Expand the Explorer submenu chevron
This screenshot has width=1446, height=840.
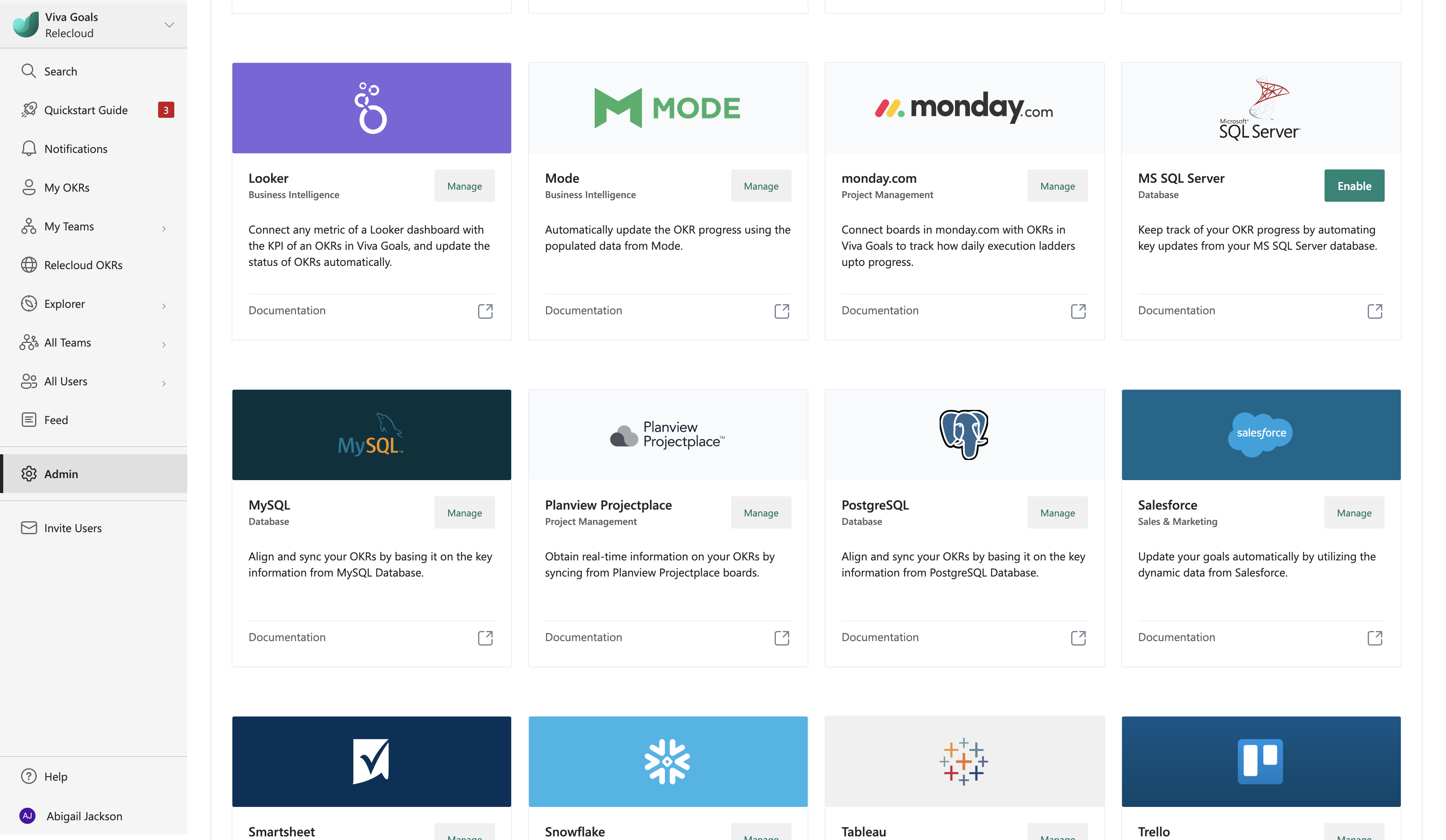click(163, 306)
